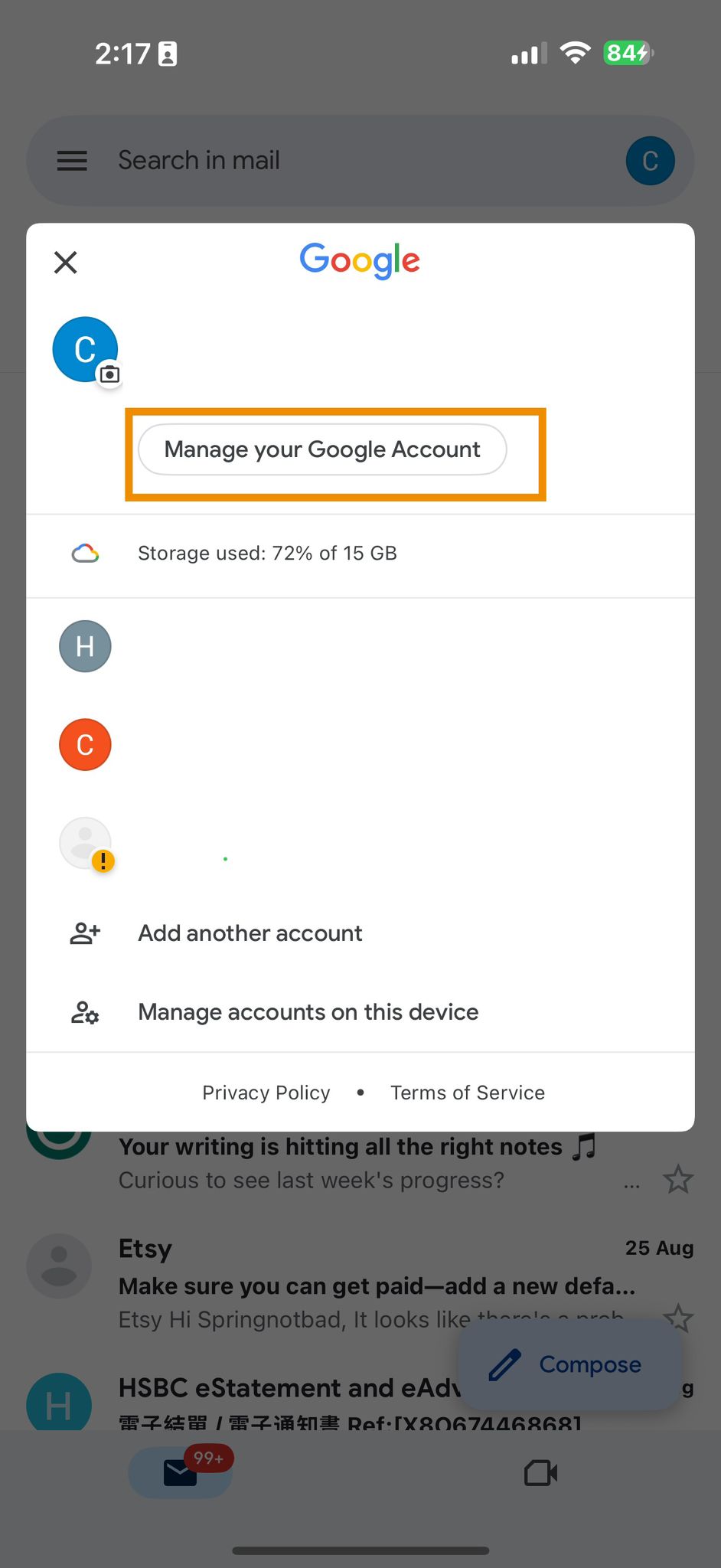The width and height of the screenshot is (721, 1568).
Task: Select the Add another account icon
Action: (x=84, y=933)
